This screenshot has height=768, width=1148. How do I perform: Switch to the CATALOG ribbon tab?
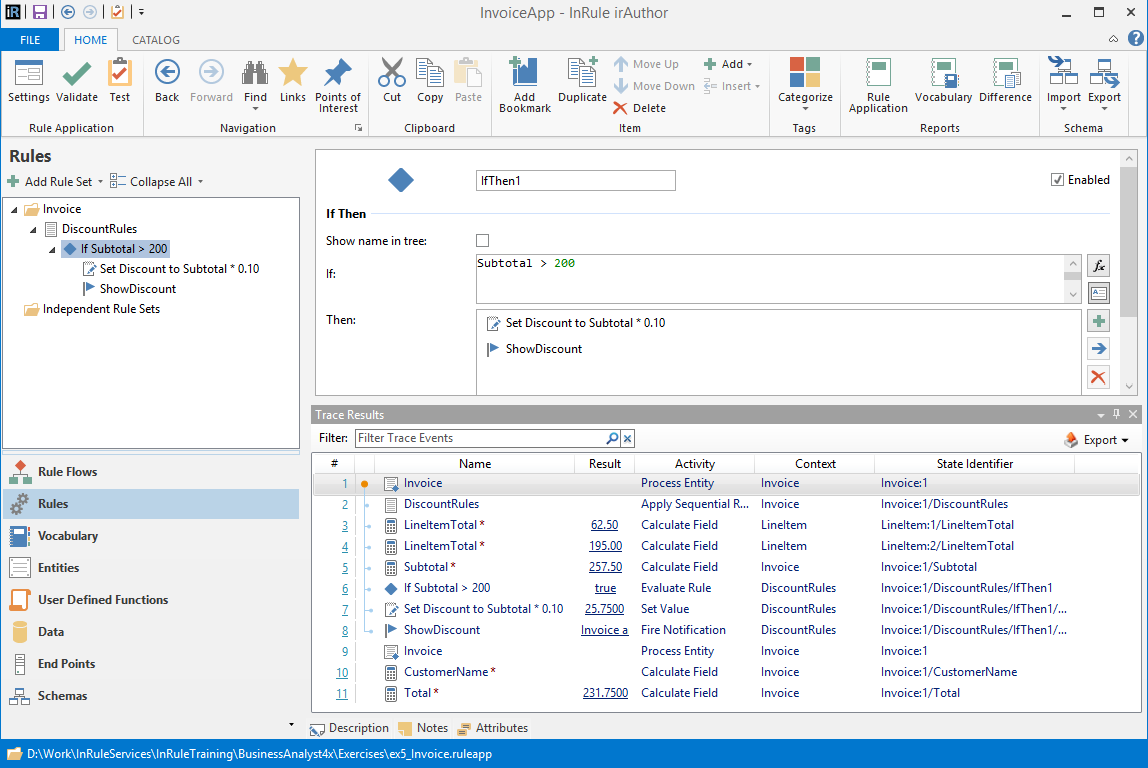pos(156,40)
